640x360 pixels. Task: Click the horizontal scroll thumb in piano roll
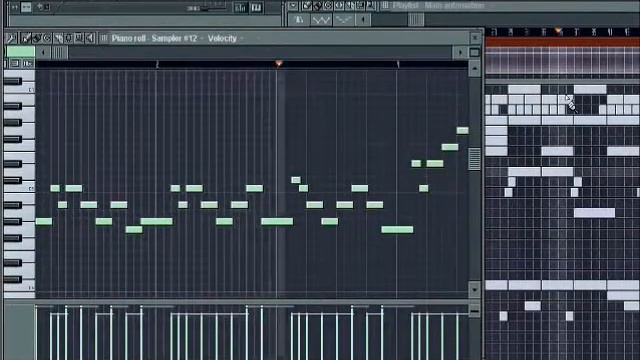point(60,52)
